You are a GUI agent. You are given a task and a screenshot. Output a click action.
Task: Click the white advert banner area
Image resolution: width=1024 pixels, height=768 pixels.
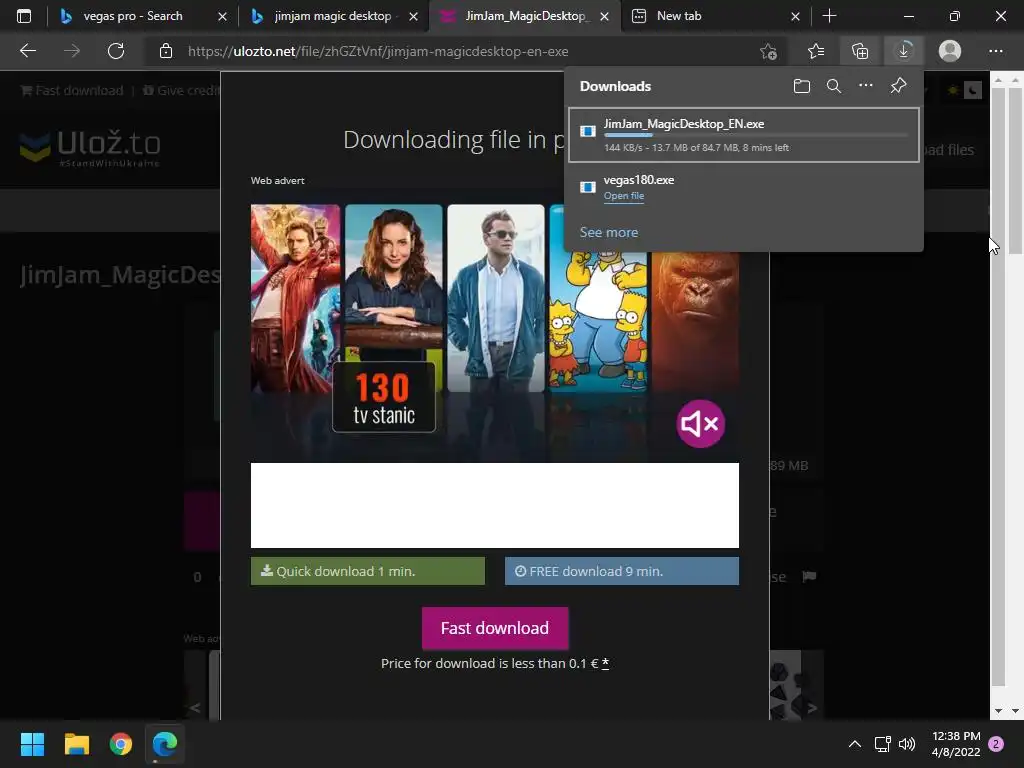(495, 505)
